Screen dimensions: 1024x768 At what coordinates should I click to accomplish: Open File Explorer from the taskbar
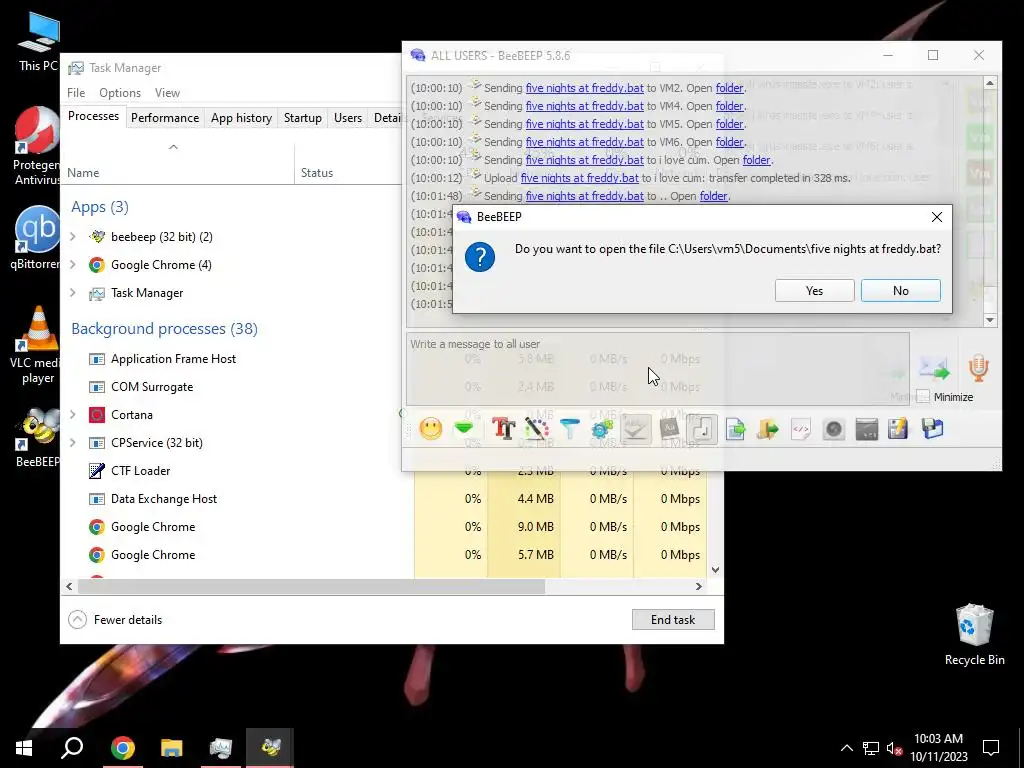(172, 748)
